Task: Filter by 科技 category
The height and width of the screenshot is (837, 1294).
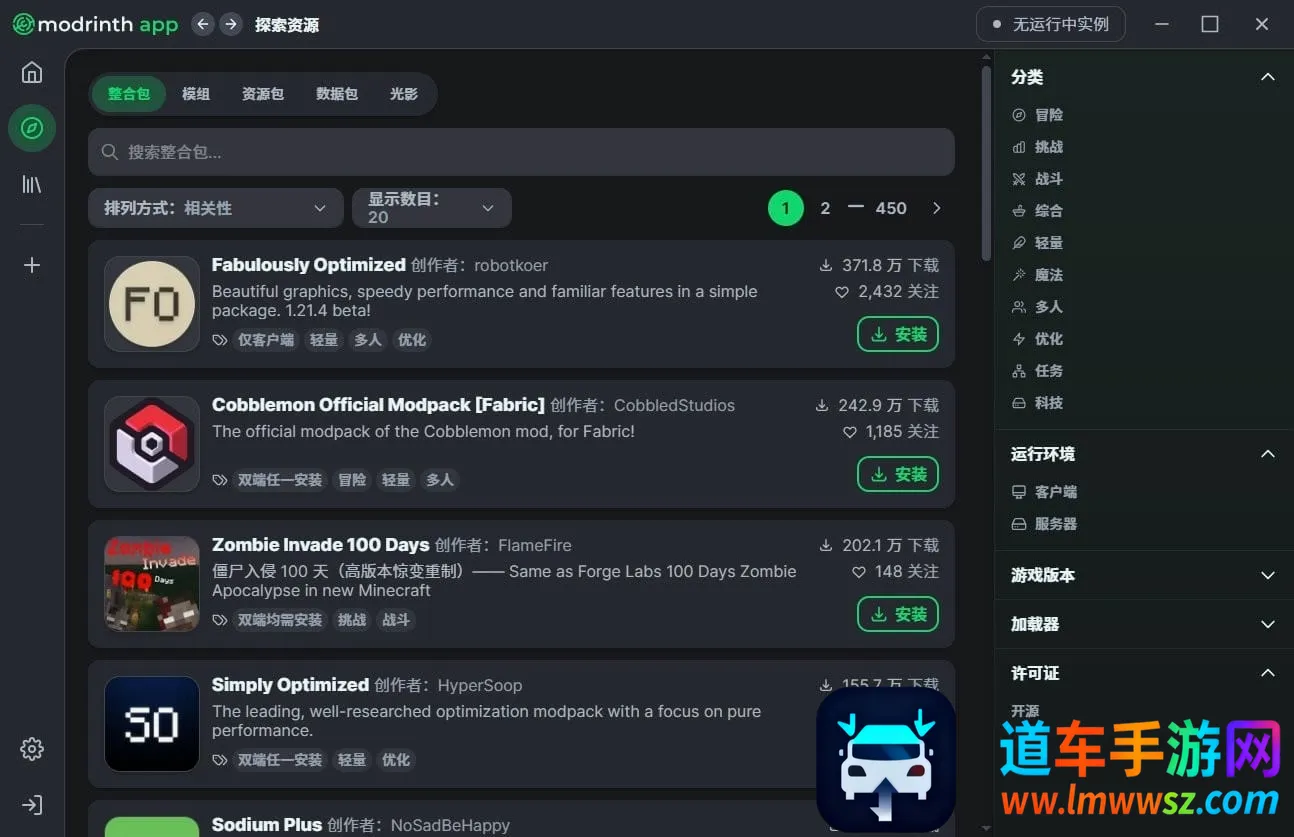Action: [x=1038, y=403]
